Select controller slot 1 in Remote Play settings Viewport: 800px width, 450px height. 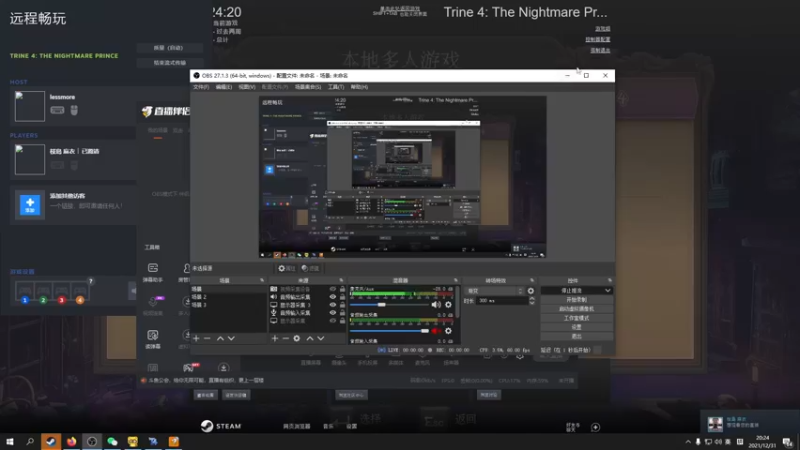(24, 293)
